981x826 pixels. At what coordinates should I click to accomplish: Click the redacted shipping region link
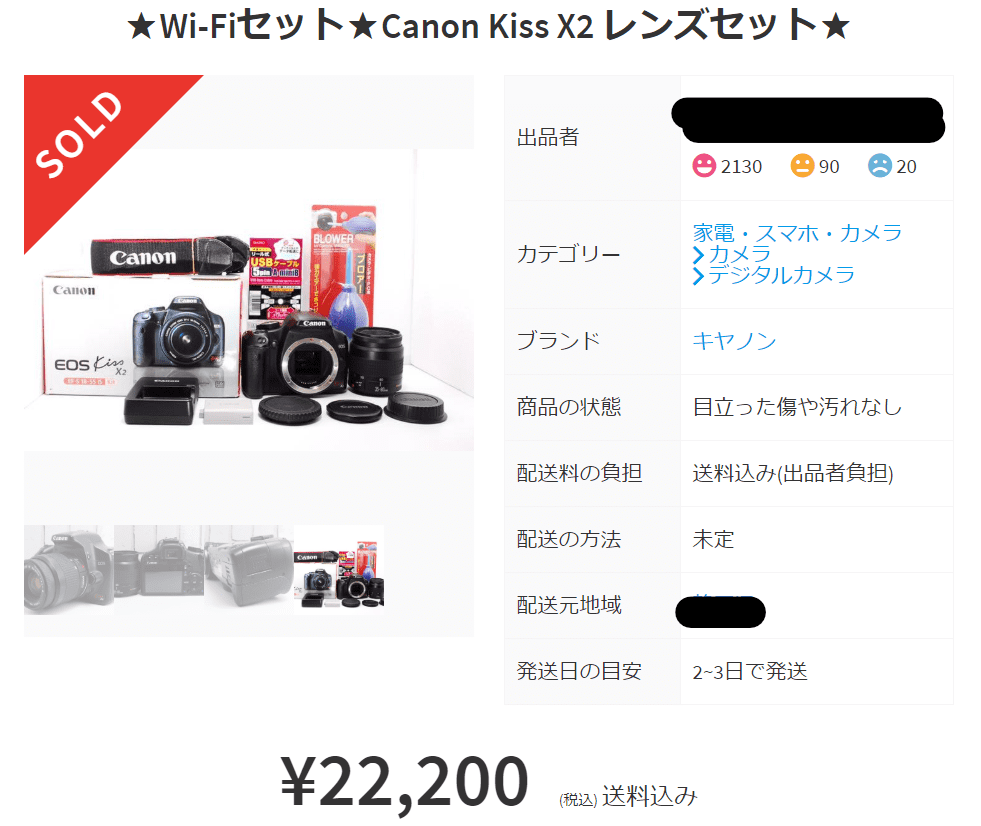[721, 611]
